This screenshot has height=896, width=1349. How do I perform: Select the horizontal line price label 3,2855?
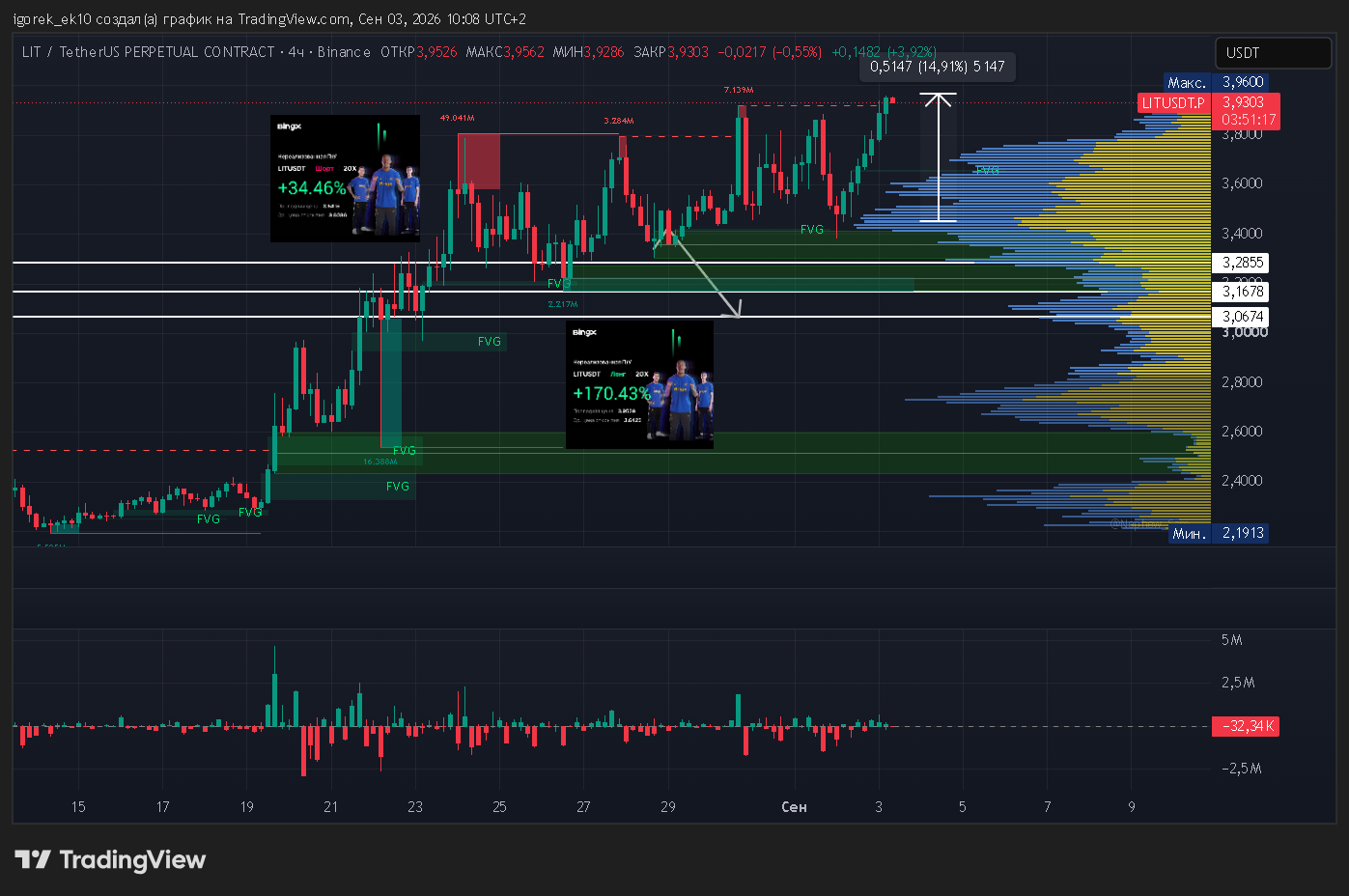[x=1242, y=263]
